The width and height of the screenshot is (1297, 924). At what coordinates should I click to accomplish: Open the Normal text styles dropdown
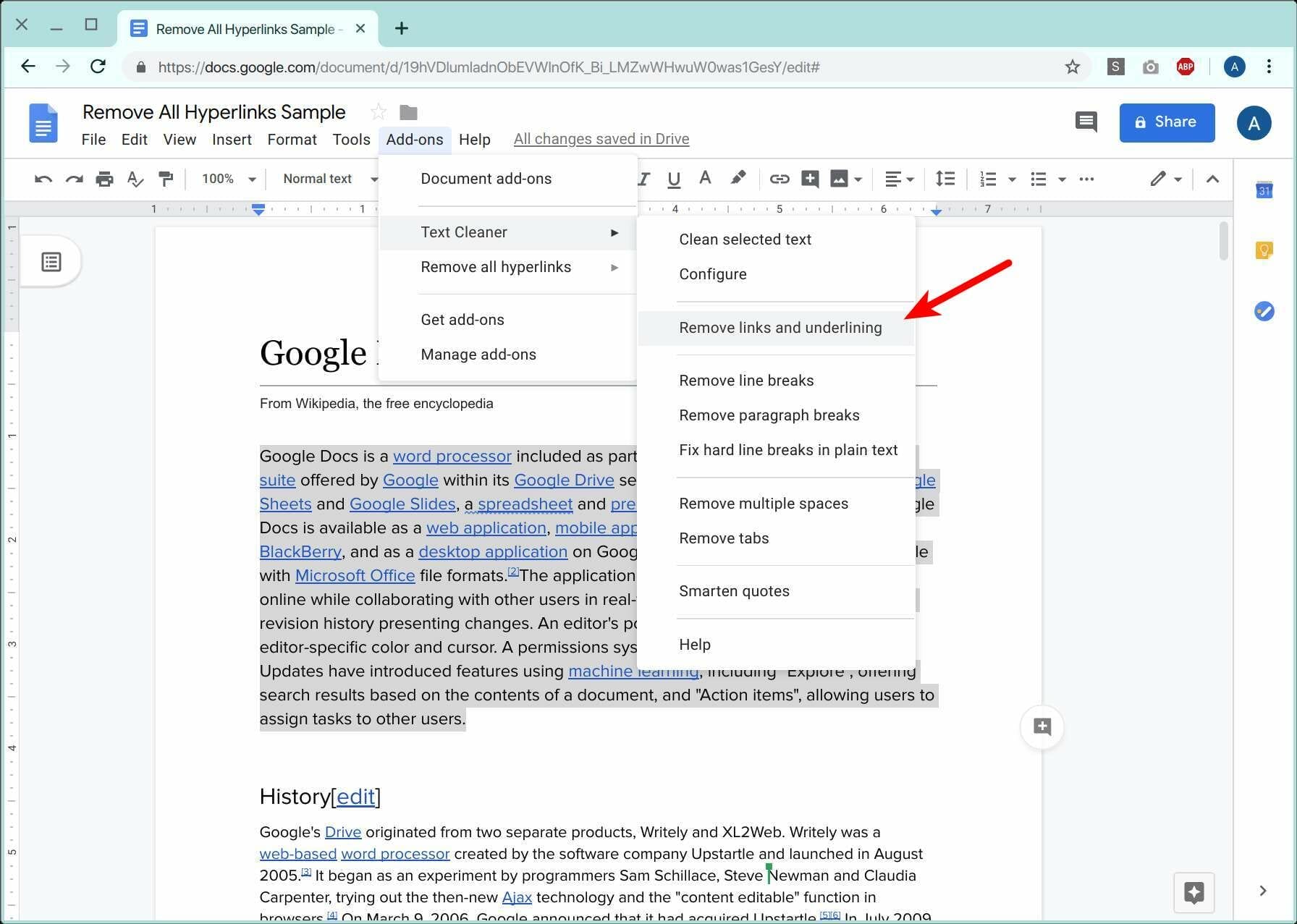(328, 179)
